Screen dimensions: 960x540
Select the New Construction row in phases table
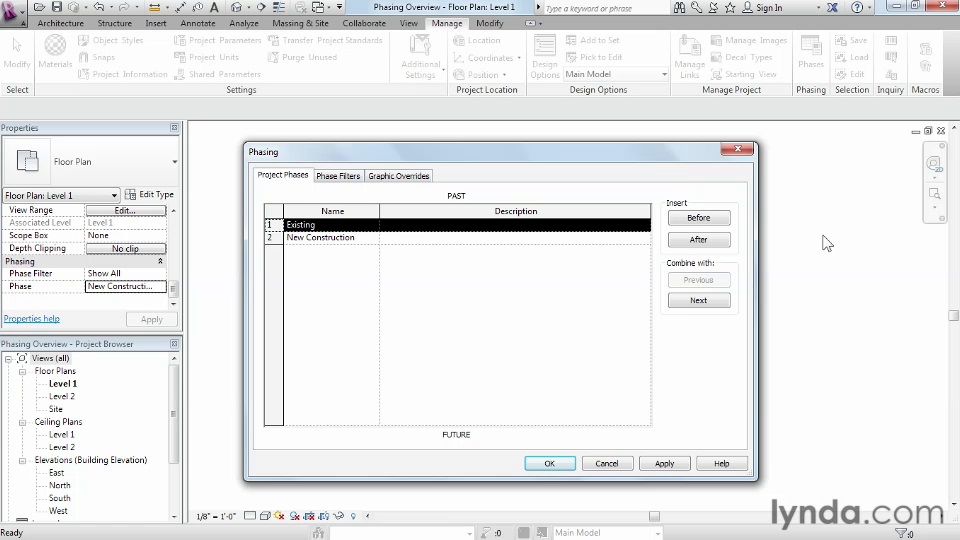458,238
